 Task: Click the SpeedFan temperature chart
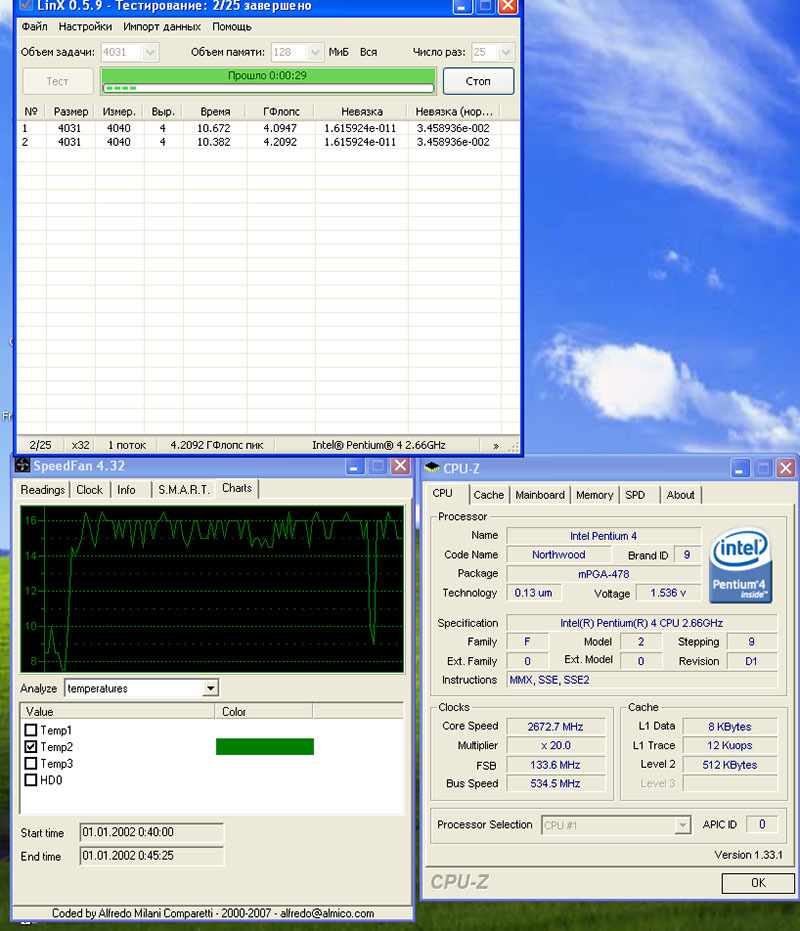212,589
